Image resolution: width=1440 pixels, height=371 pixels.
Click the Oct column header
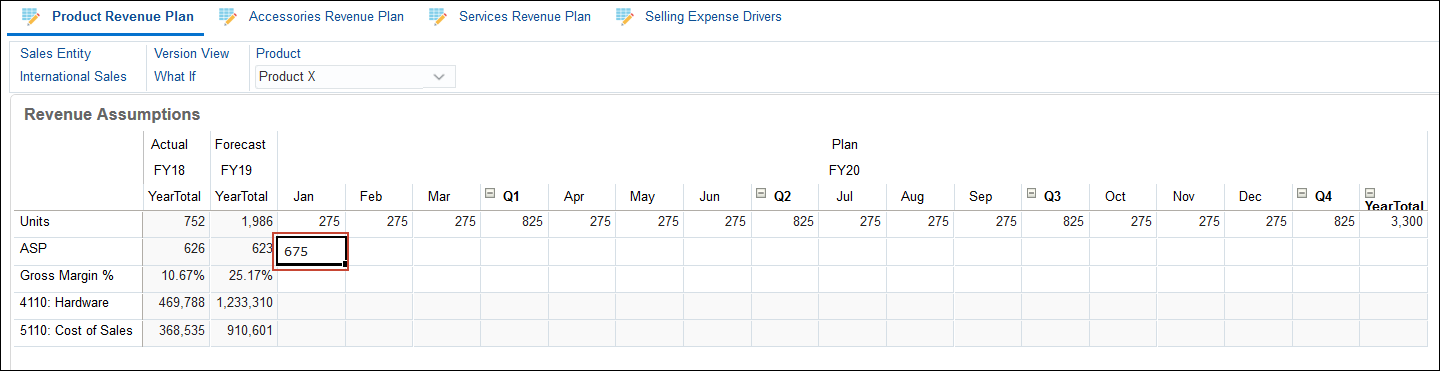[x=1122, y=197]
